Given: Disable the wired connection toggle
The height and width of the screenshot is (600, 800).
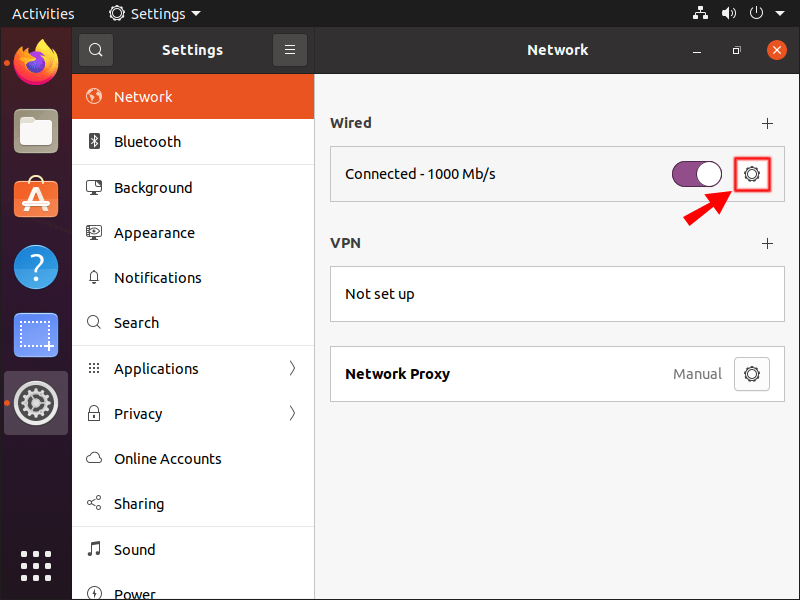Looking at the screenshot, I should [x=697, y=173].
